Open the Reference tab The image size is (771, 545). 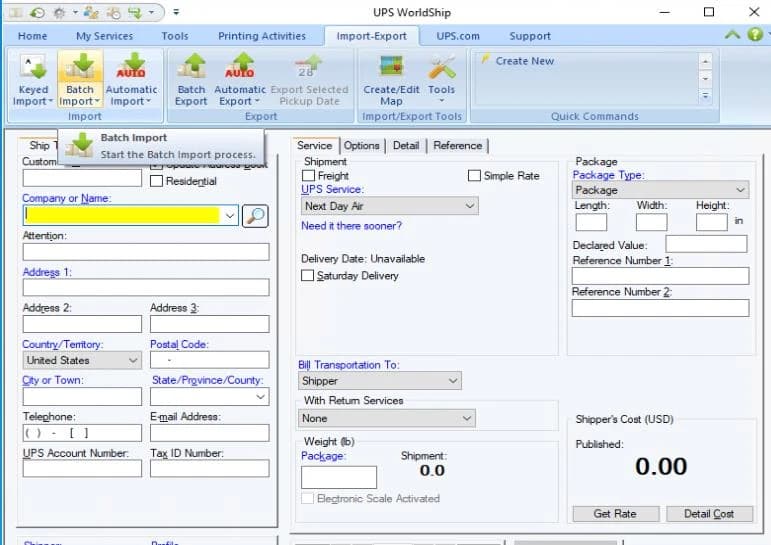457,146
